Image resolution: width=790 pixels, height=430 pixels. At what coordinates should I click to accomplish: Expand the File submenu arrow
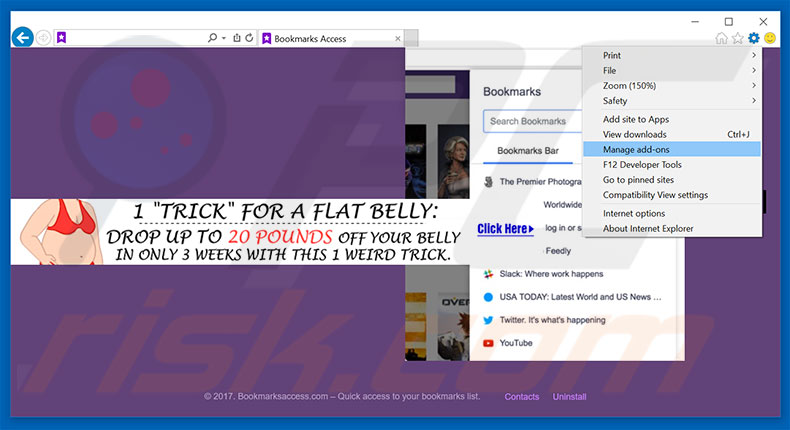[754, 70]
